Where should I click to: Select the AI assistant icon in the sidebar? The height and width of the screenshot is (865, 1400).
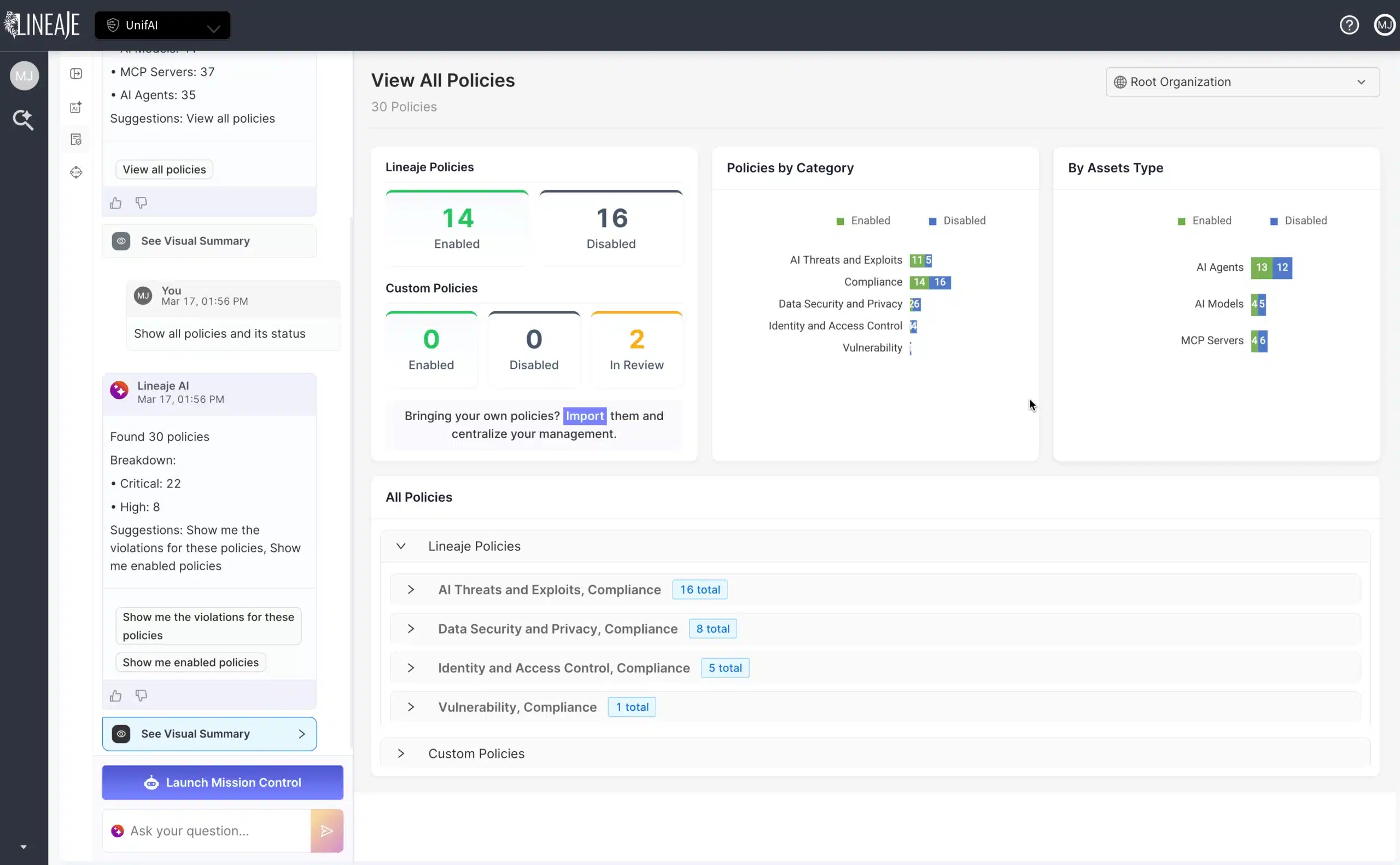[x=76, y=107]
